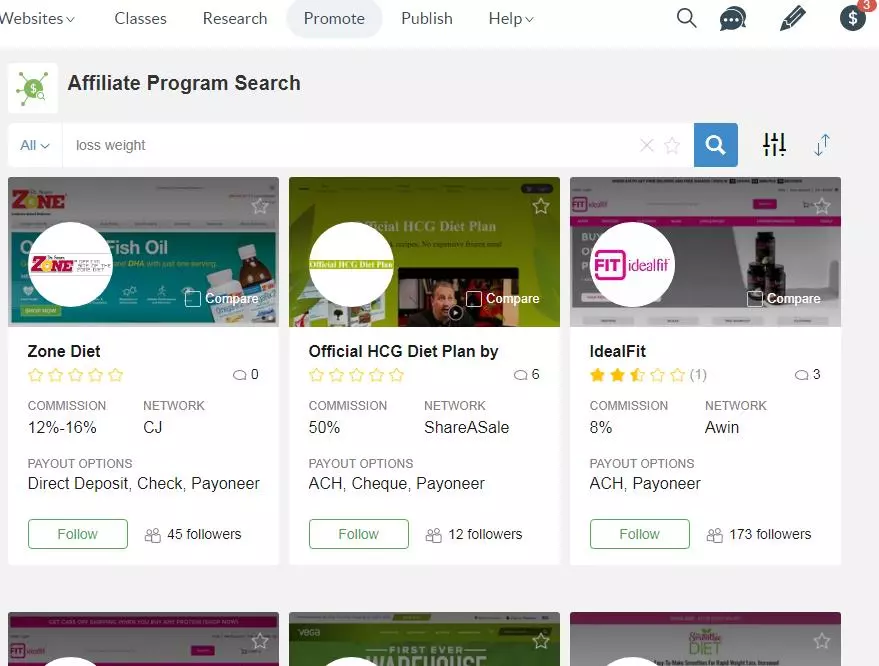Follow the Official HCG Diet Plan program
This screenshot has height=666, width=879.
tap(359, 534)
